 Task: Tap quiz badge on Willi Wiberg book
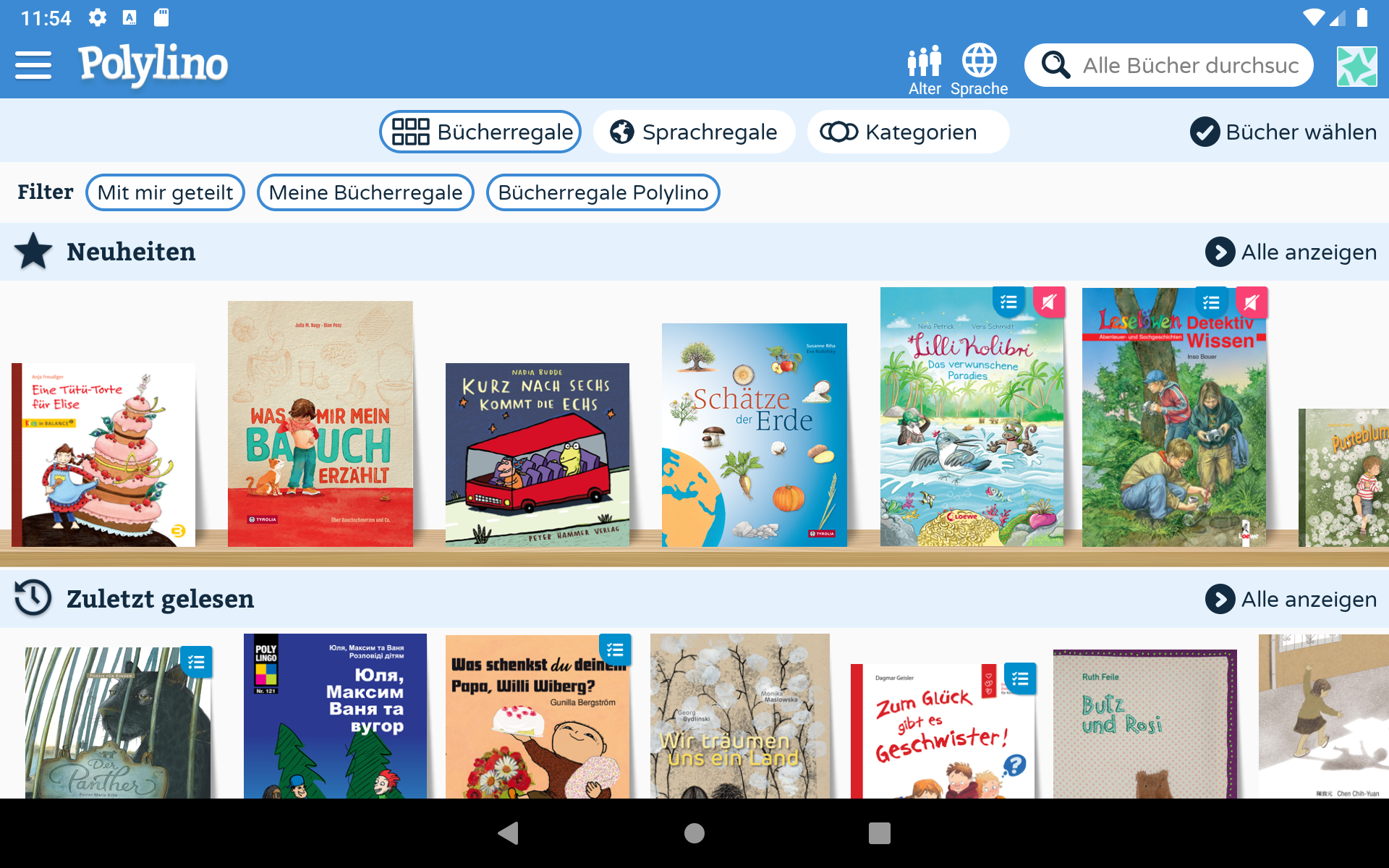coord(616,650)
